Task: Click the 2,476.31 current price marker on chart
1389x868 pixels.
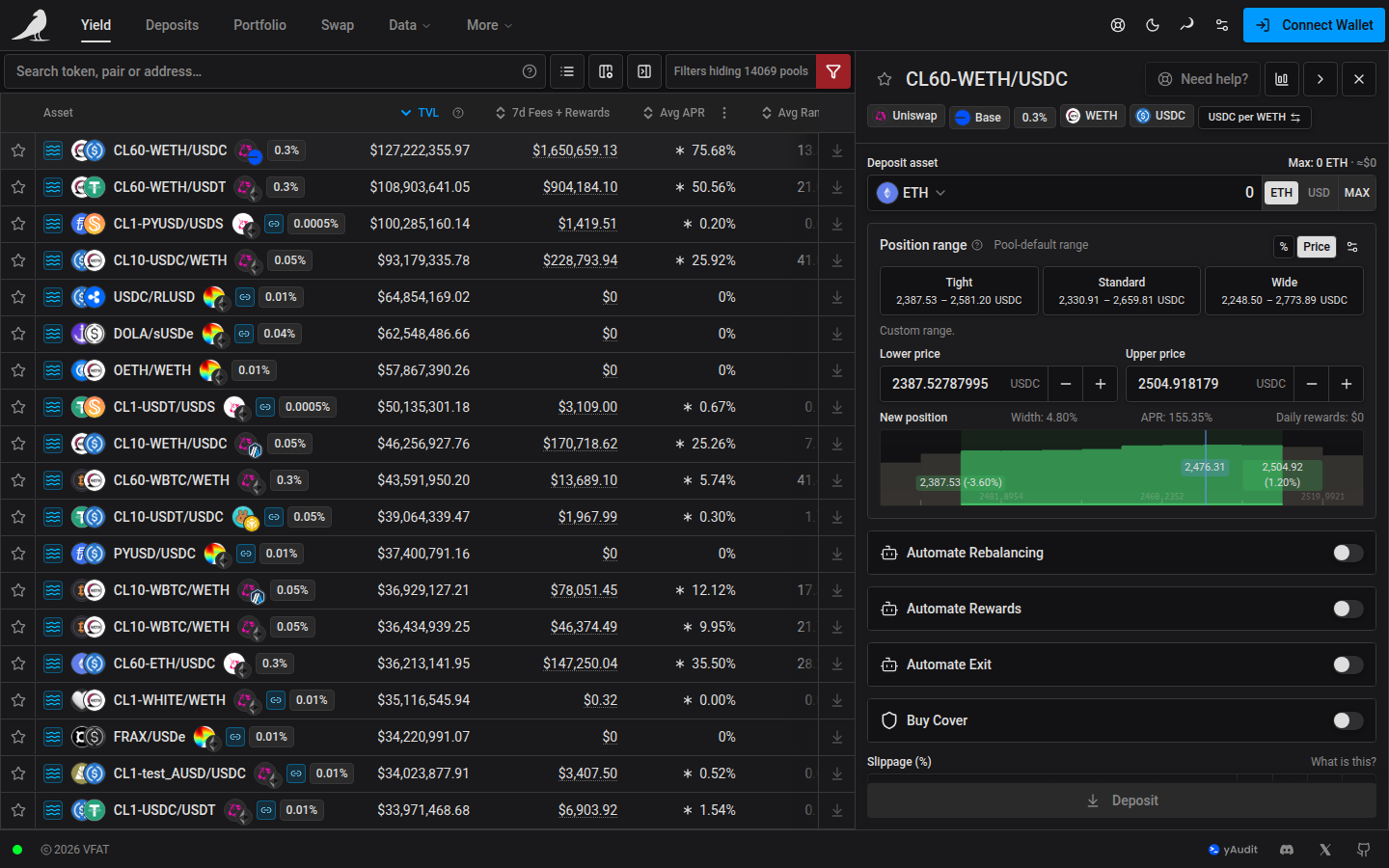Action: pos(1205,467)
